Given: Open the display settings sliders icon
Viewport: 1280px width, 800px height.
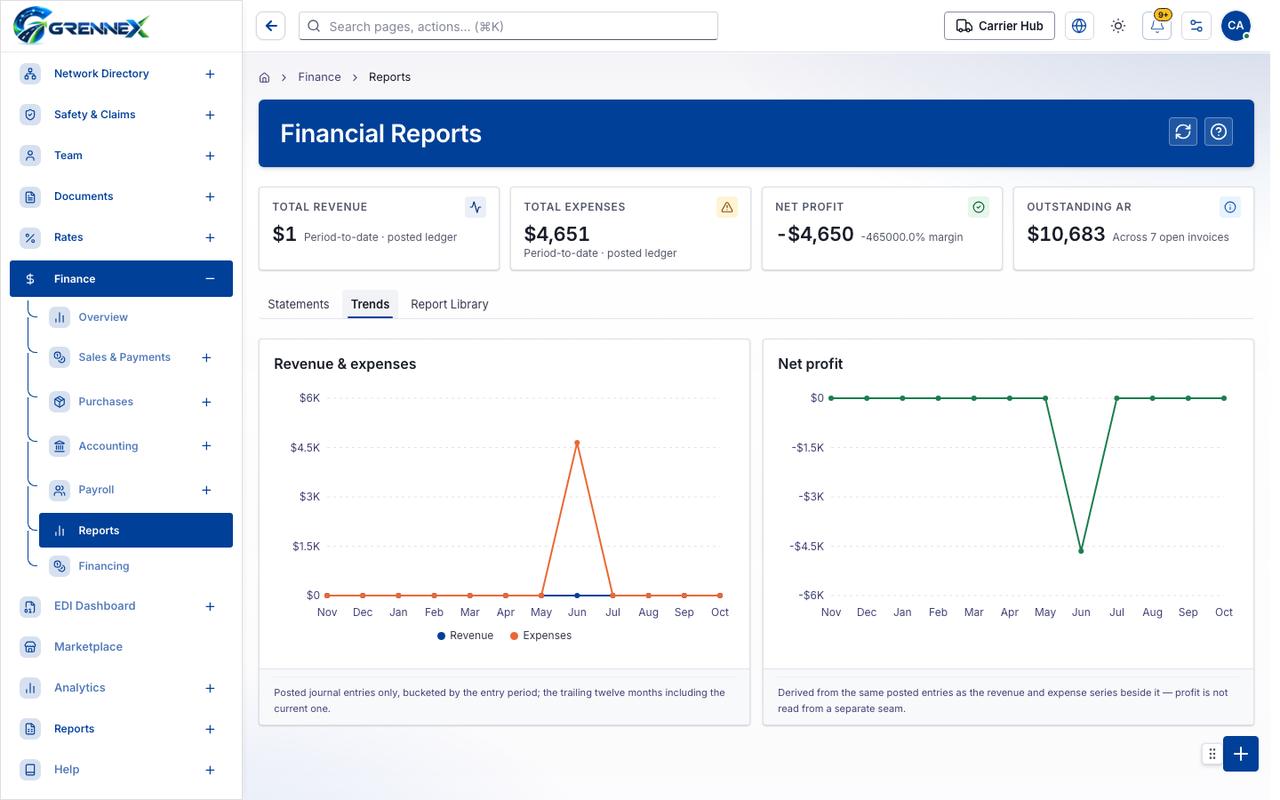Looking at the screenshot, I should tap(1196, 26).
